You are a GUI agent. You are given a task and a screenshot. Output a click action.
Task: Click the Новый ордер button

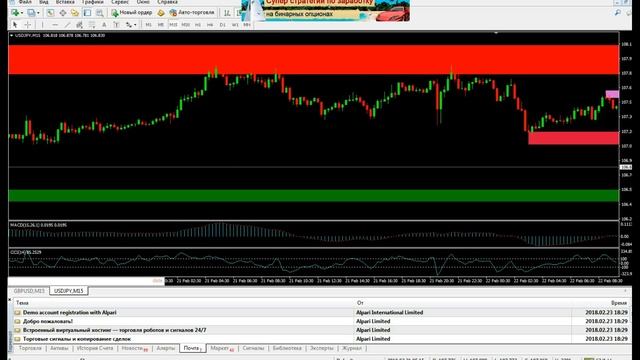132,13
